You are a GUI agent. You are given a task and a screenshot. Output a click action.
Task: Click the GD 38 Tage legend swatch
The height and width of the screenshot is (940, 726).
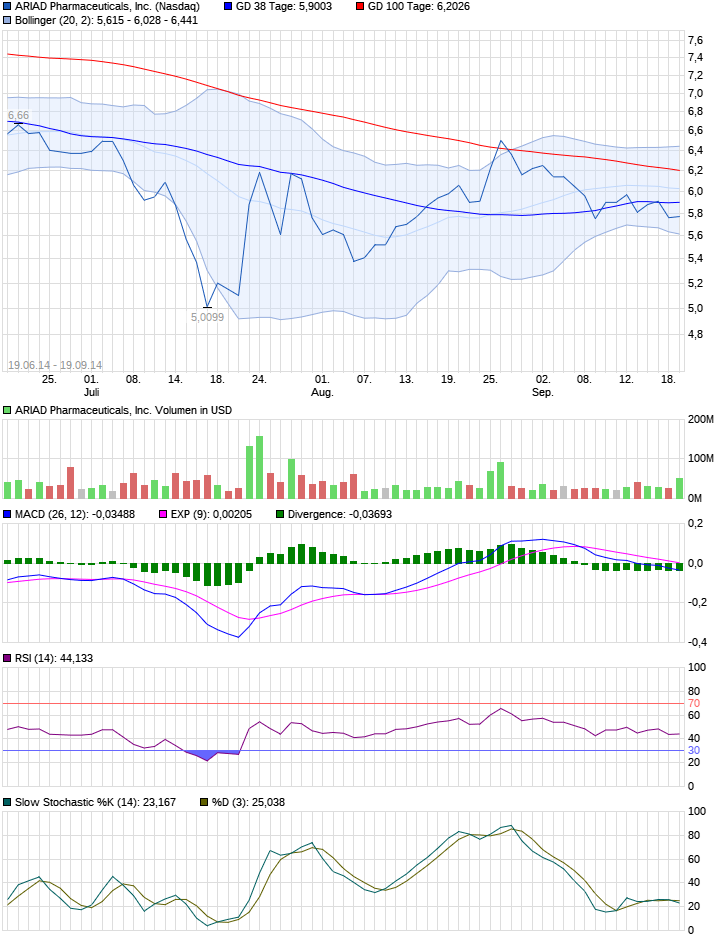(228, 7)
